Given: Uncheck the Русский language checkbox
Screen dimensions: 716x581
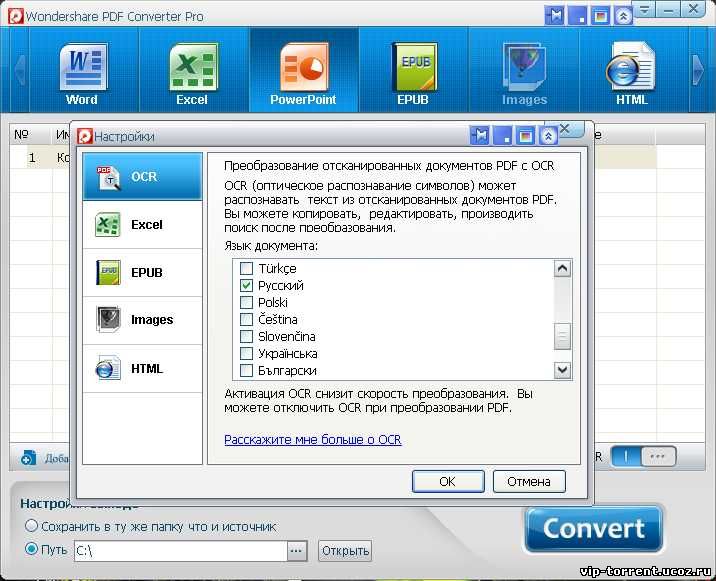Looking at the screenshot, I should (x=246, y=285).
